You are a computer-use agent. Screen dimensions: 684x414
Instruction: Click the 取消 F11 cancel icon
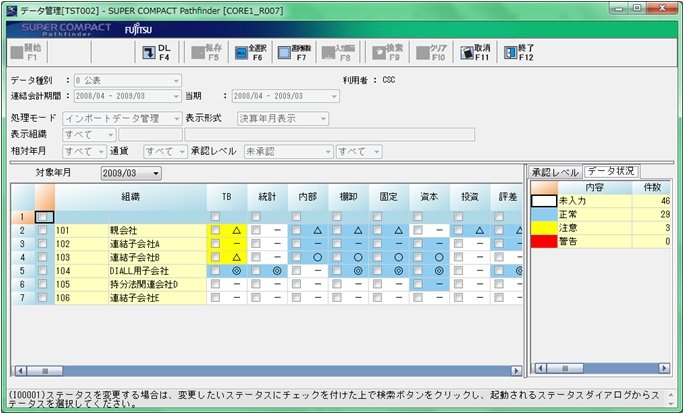pyautogui.click(x=467, y=53)
